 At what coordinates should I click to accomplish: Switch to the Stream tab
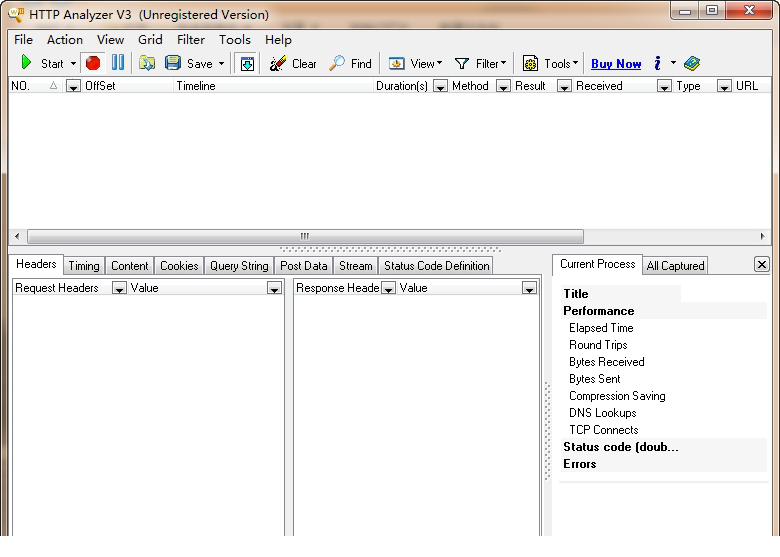point(356,266)
